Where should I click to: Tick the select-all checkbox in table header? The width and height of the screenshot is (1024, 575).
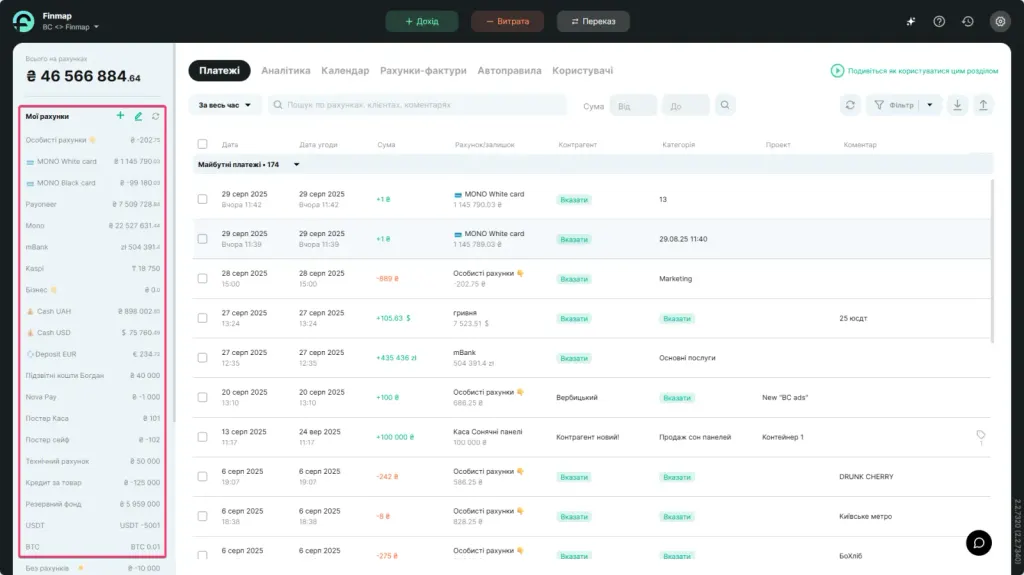(x=202, y=144)
